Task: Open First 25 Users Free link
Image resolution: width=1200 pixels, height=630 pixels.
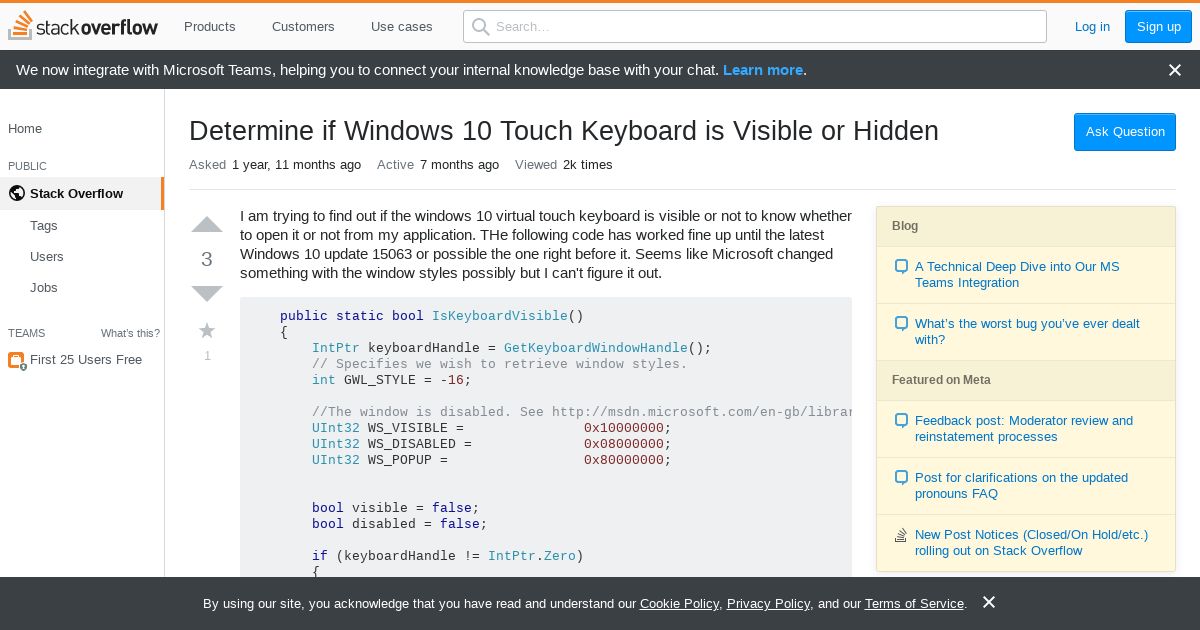Action: [86, 360]
